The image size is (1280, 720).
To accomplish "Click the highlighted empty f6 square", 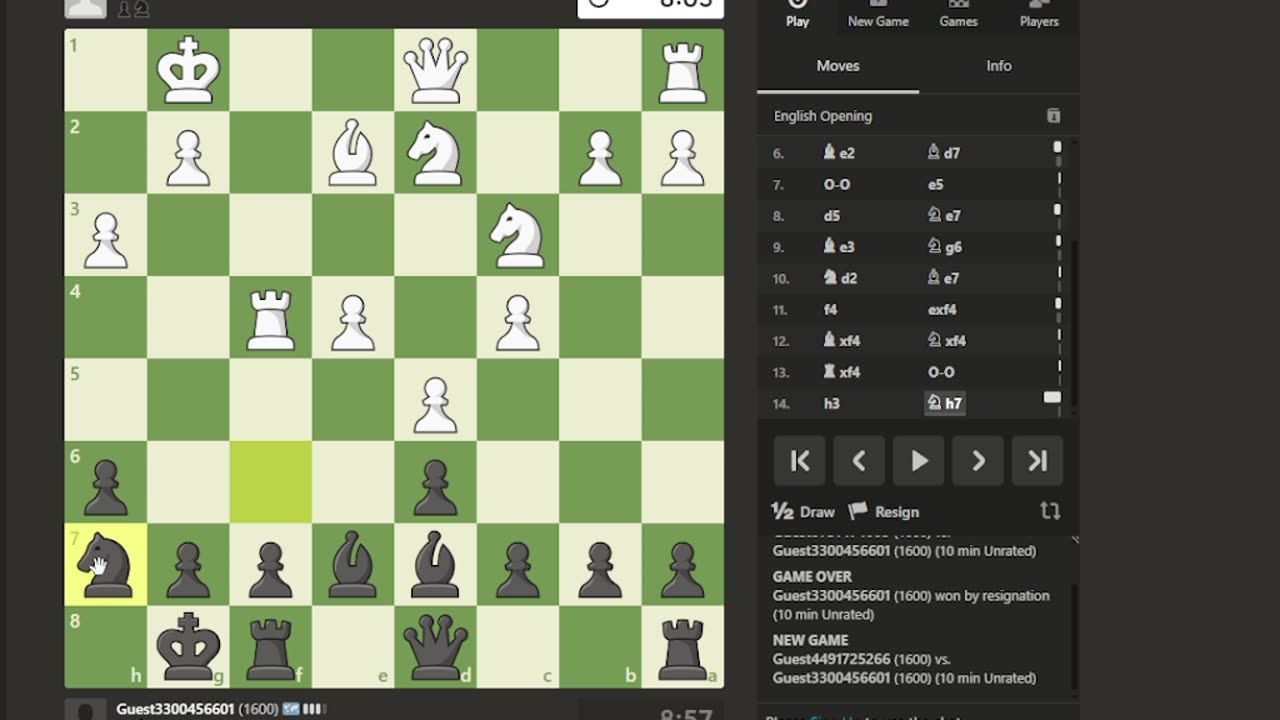I will click(270, 482).
